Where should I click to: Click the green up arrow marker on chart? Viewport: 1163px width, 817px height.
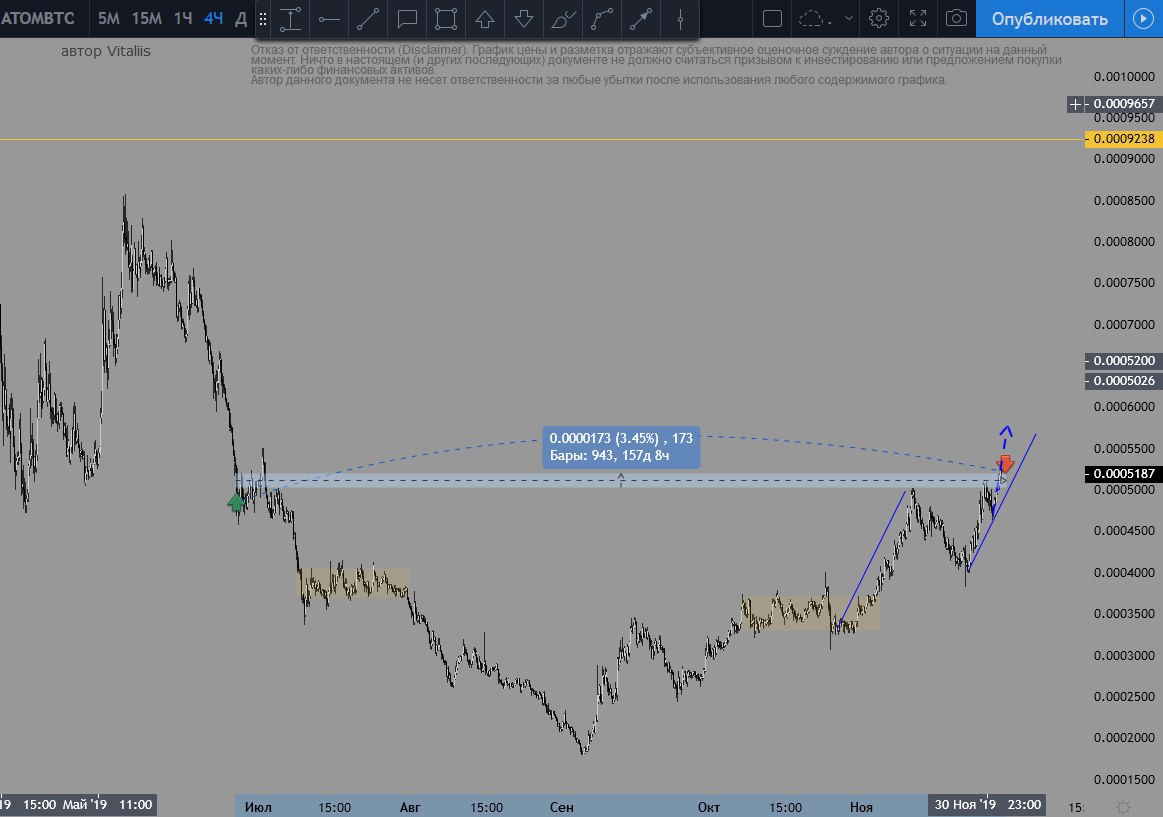pyautogui.click(x=237, y=503)
